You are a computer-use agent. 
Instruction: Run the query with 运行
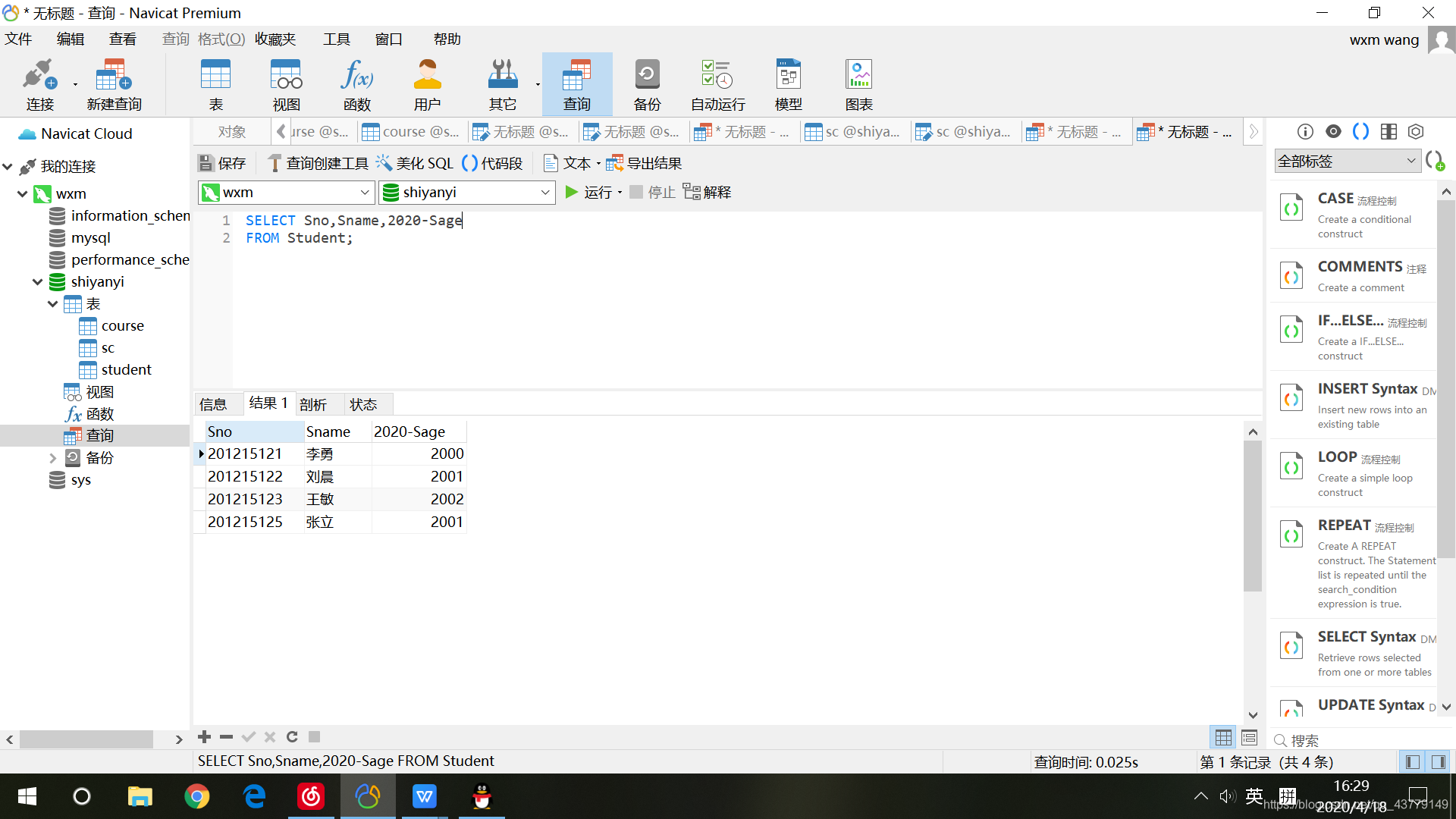(592, 192)
